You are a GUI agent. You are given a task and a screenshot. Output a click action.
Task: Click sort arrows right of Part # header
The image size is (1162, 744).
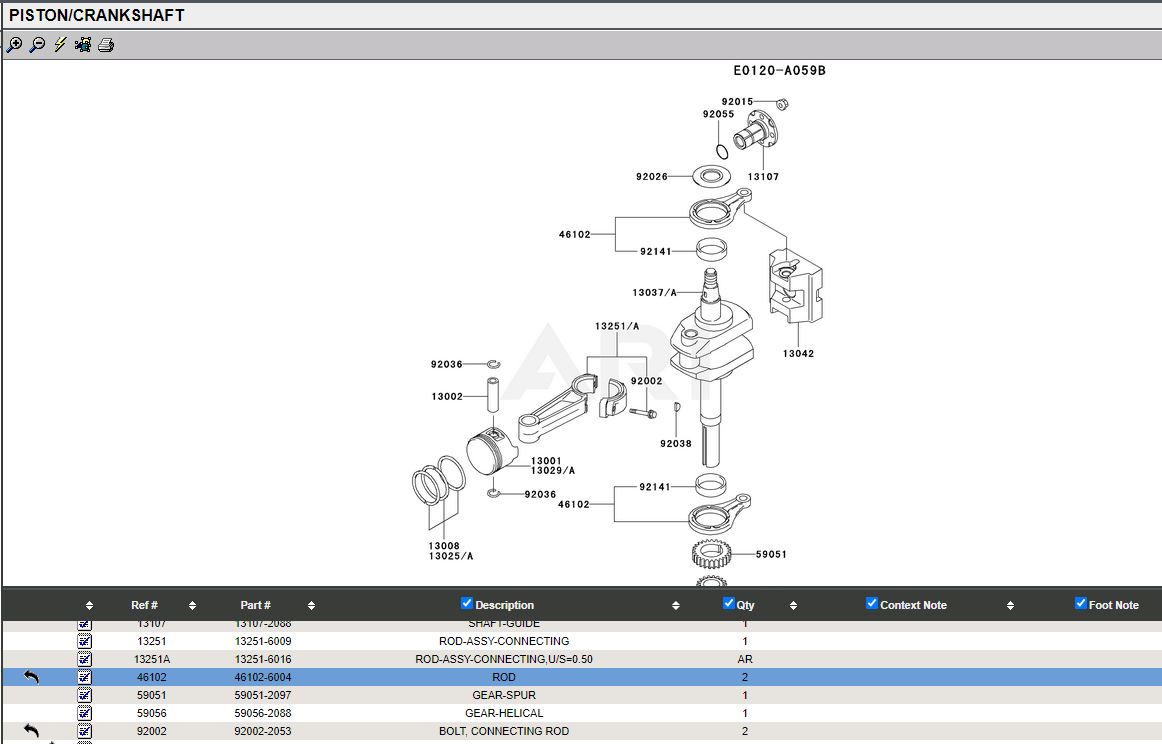point(311,605)
